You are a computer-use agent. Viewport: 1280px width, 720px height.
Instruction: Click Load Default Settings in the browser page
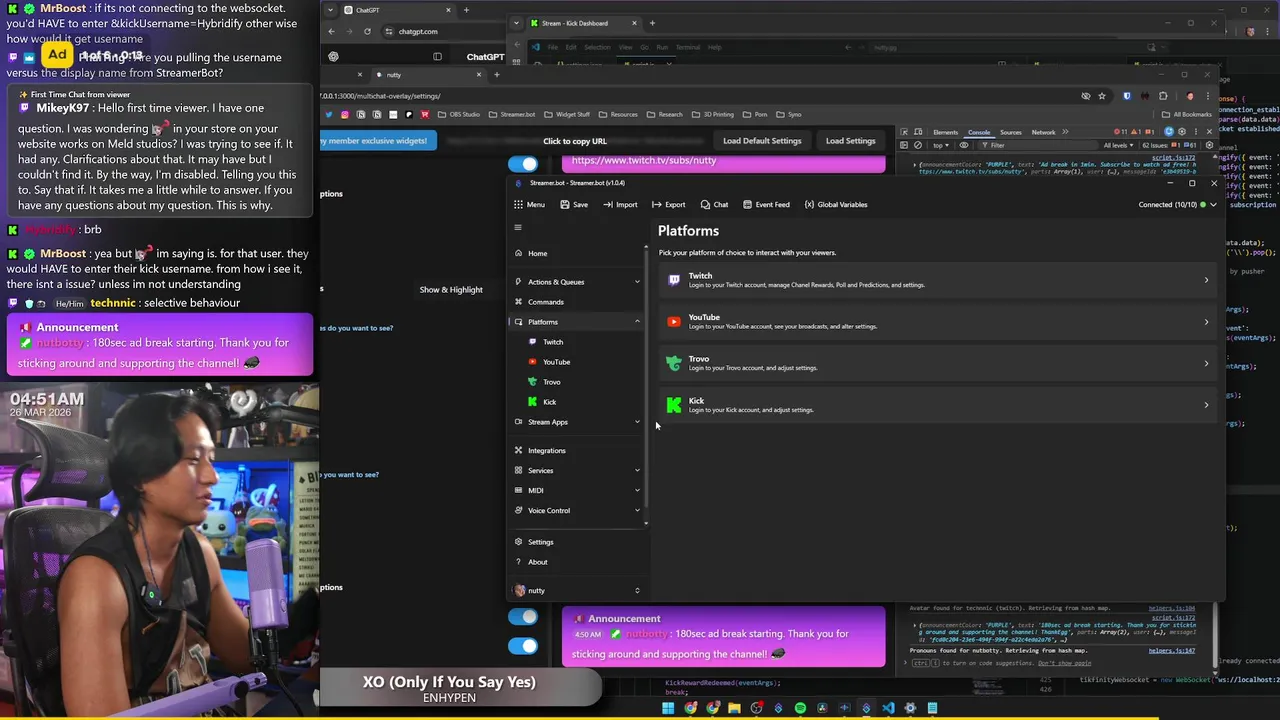click(762, 141)
